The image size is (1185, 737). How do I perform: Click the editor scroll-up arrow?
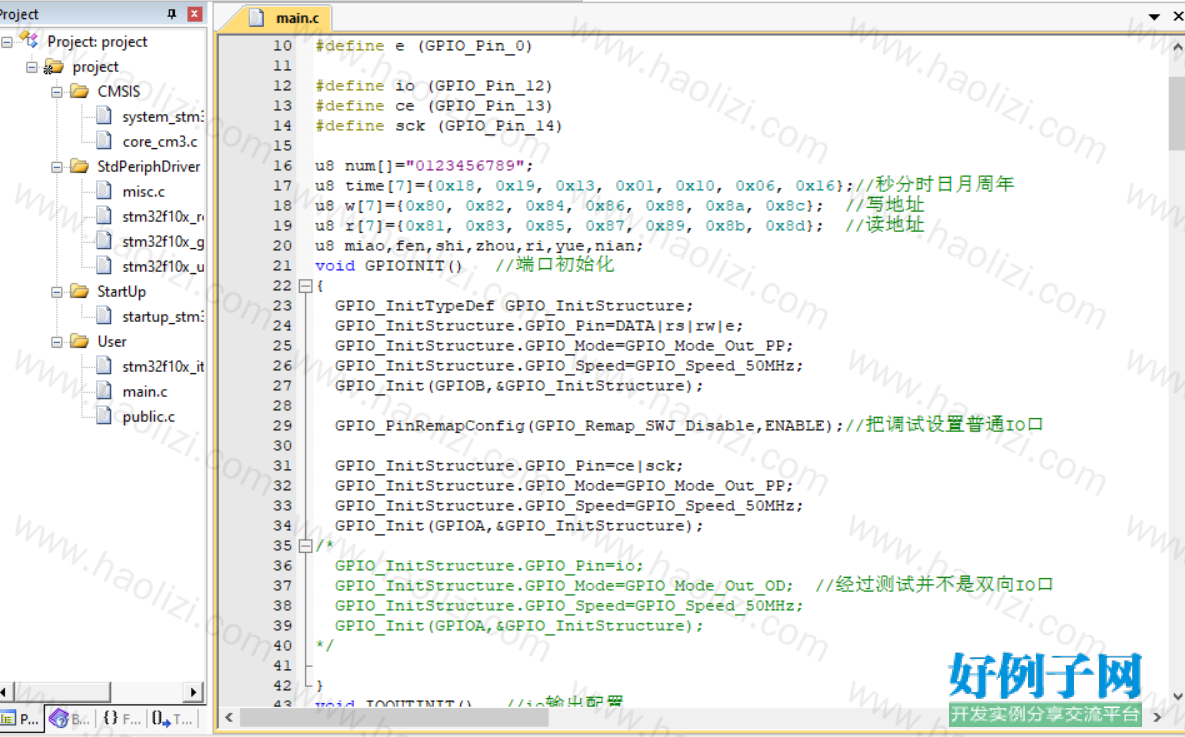[1177, 47]
